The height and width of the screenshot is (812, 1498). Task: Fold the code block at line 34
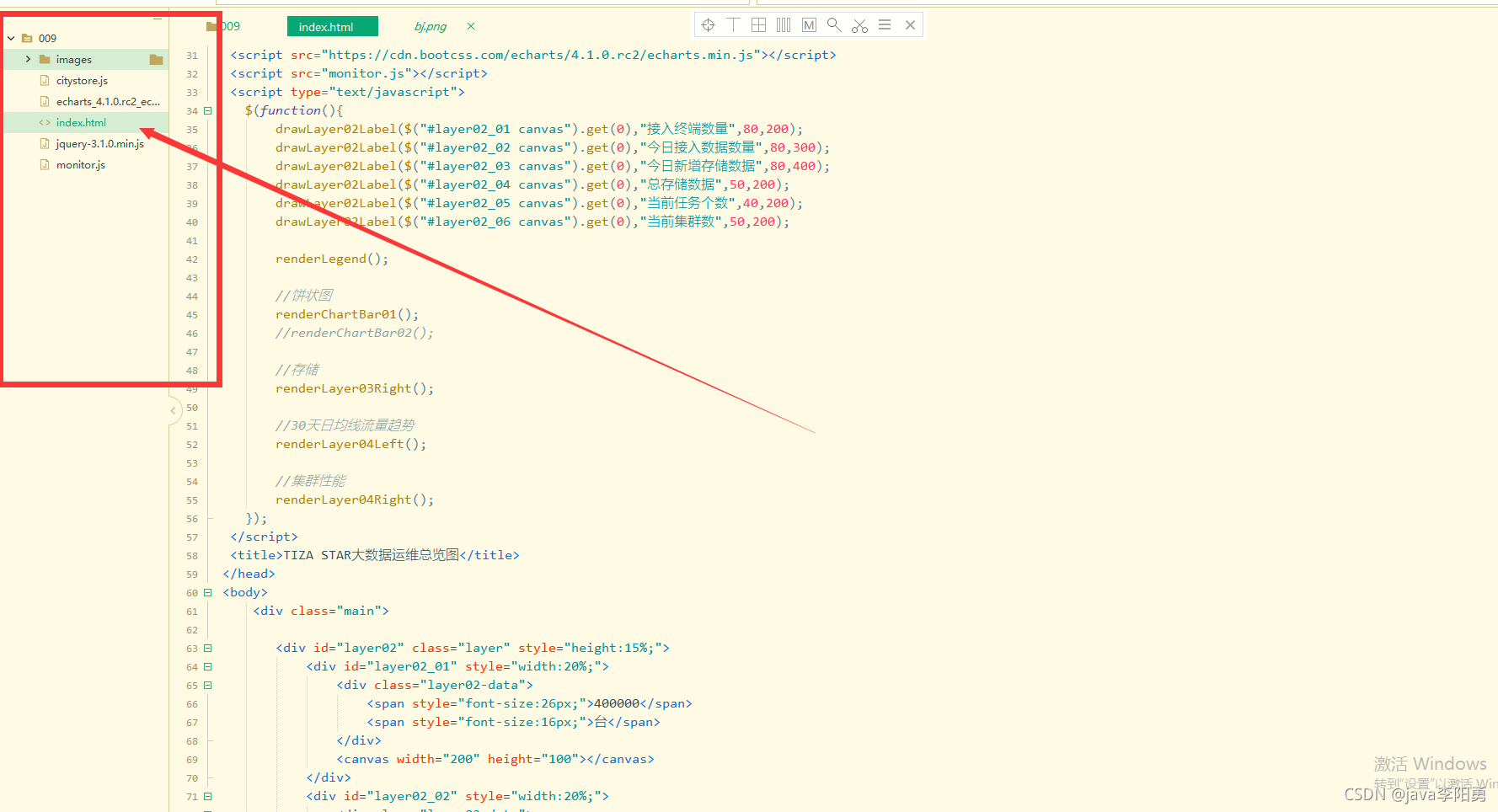click(x=208, y=110)
